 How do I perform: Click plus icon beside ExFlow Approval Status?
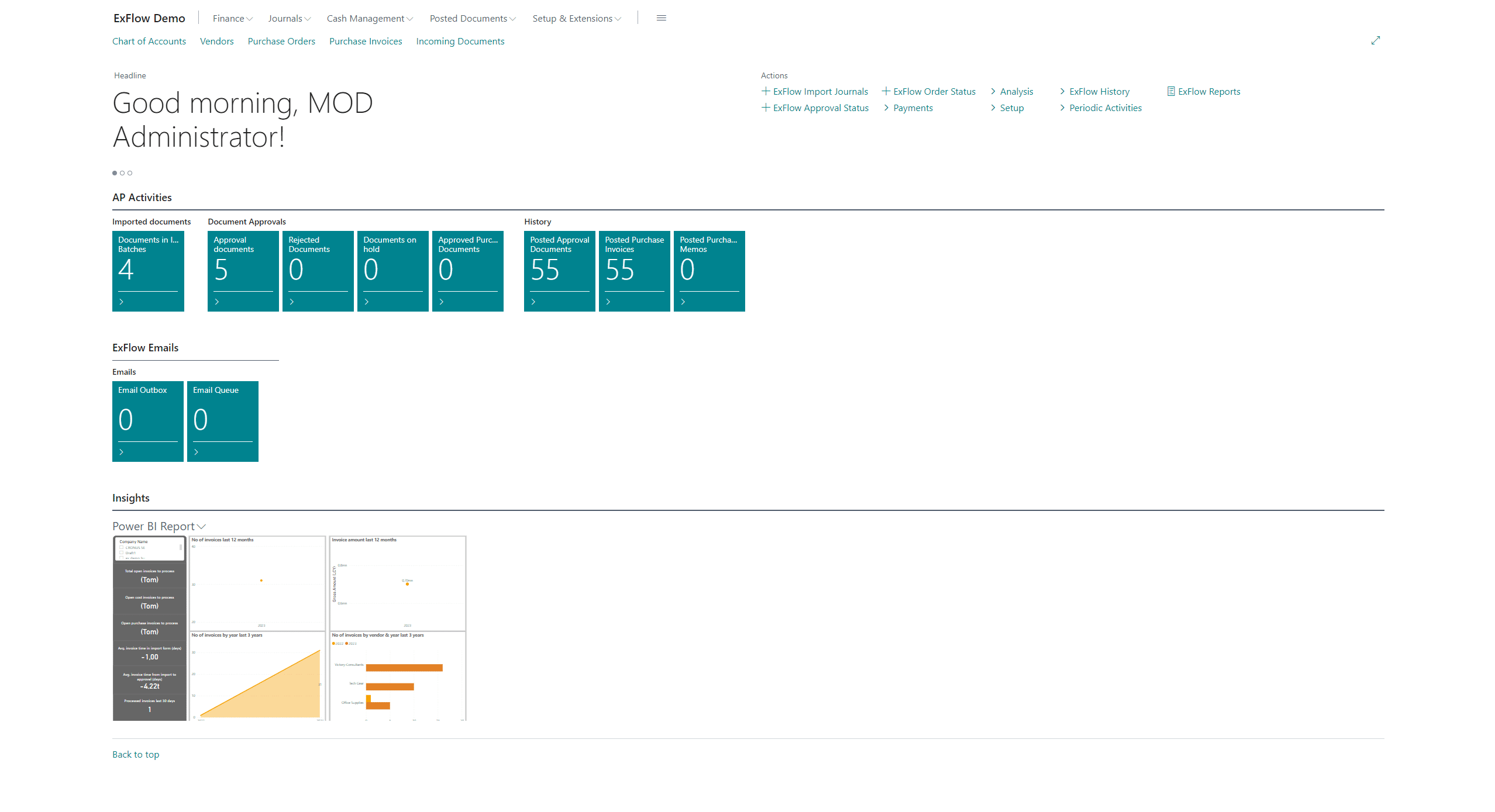click(x=765, y=108)
